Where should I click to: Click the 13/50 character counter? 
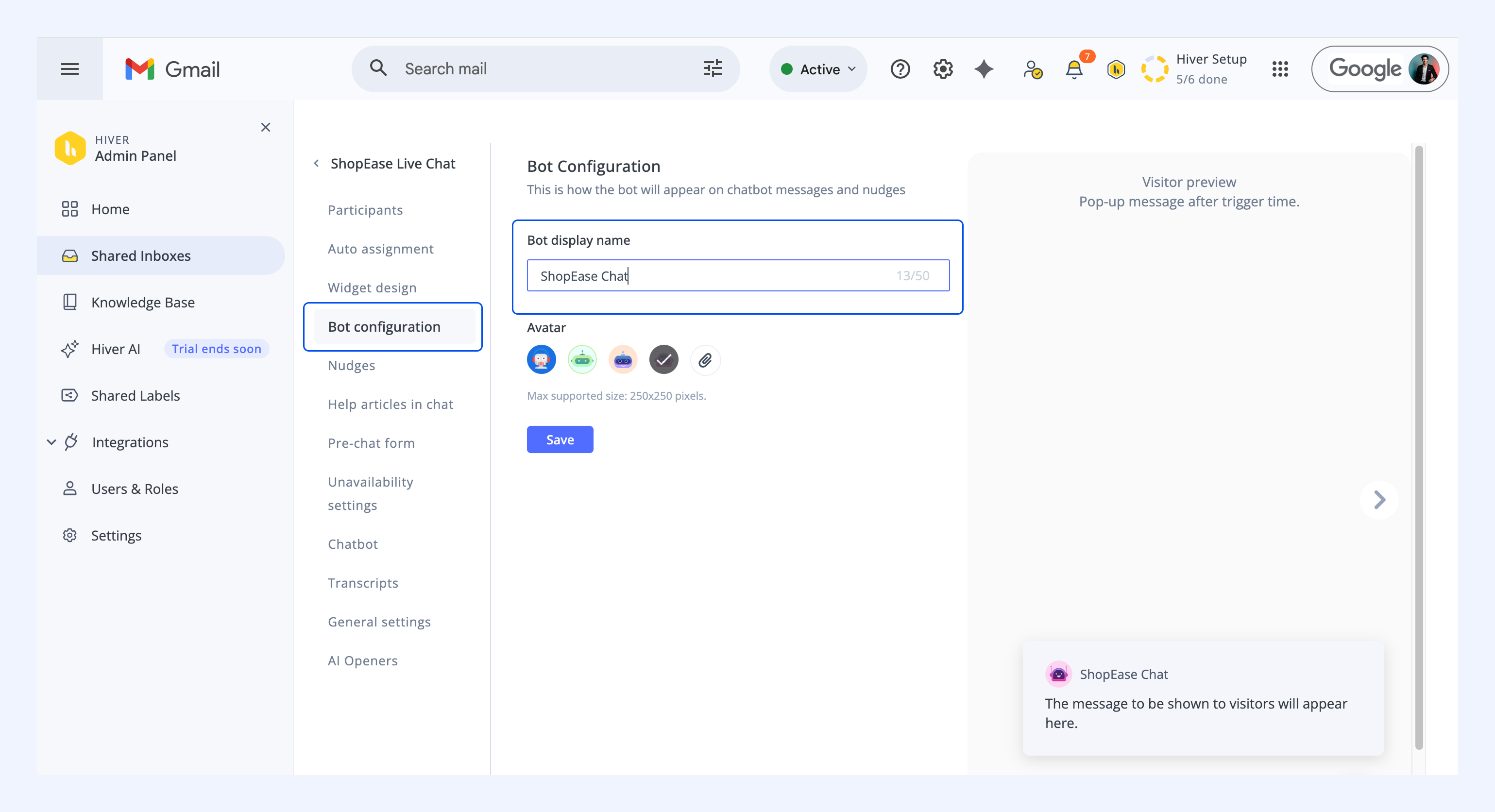tap(912, 276)
